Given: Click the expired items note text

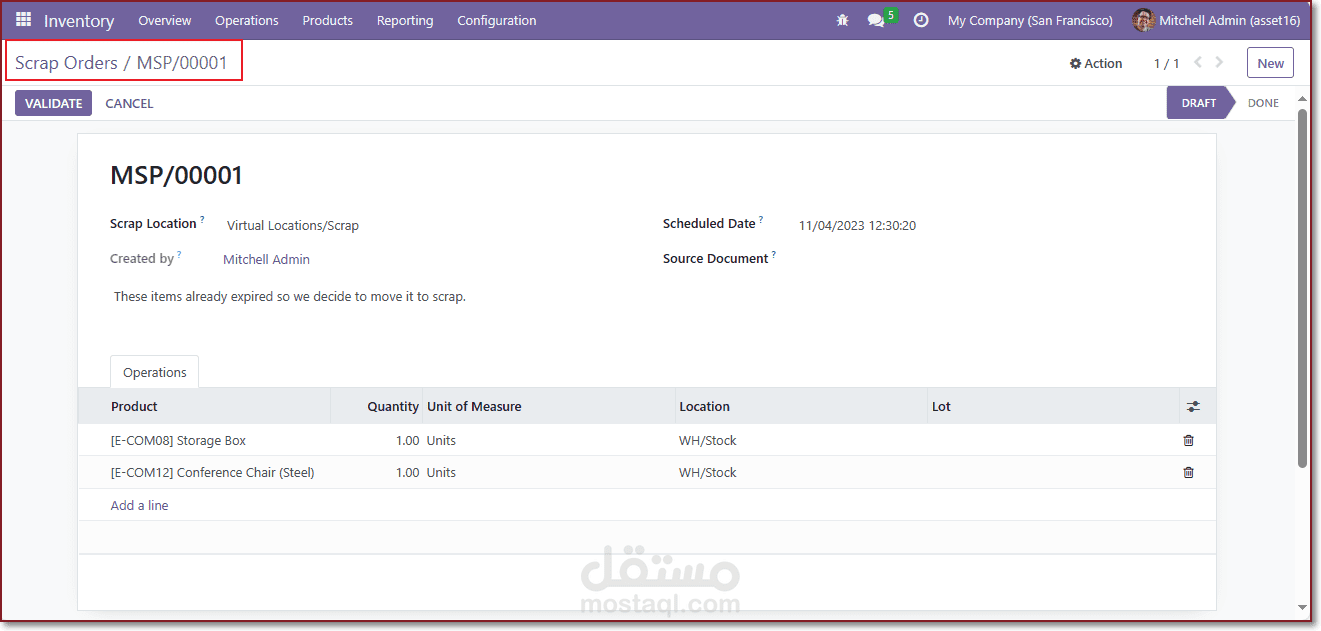Looking at the screenshot, I should pos(290,297).
